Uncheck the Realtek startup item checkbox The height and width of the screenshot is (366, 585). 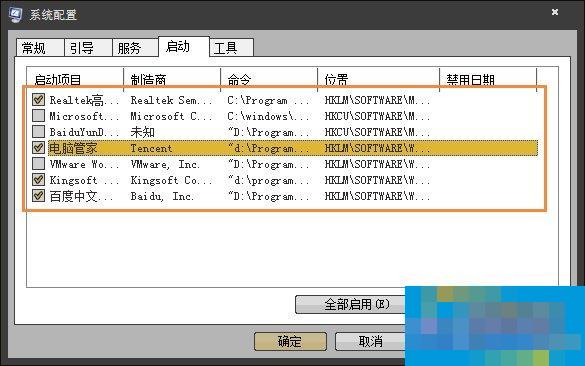click(38, 100)
